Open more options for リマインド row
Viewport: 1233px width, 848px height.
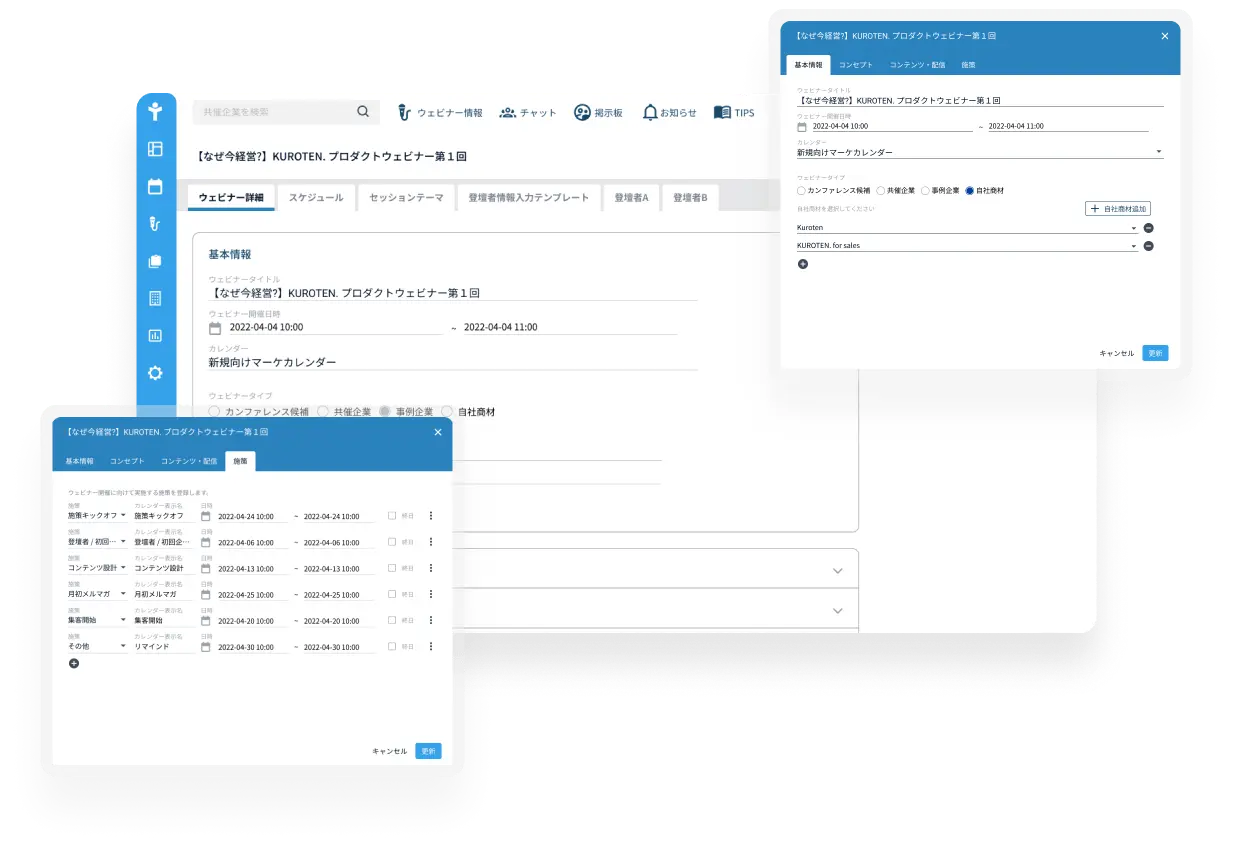[x=431, y=646]
